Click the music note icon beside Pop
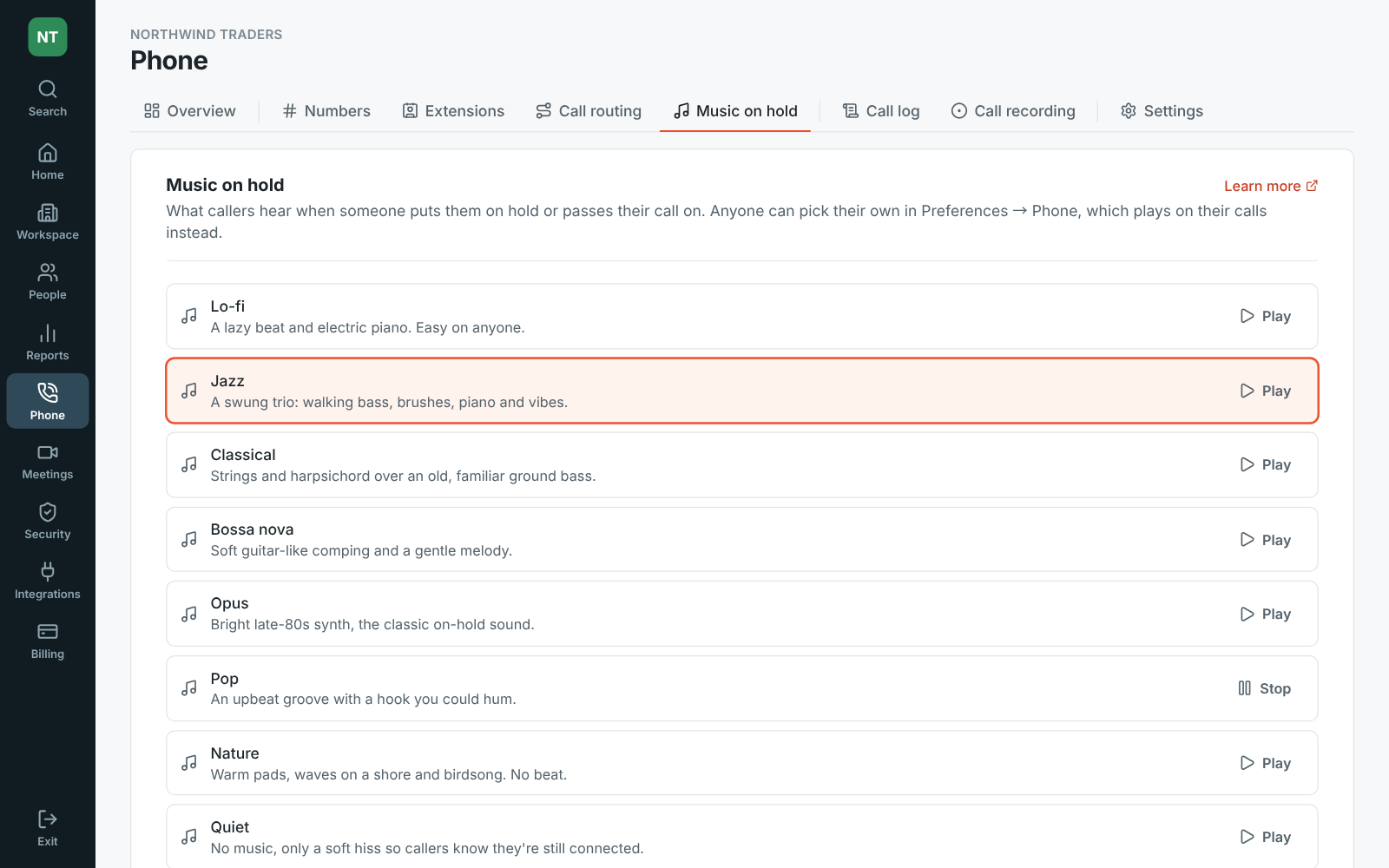The height and width of the screenshot is (868, 1389). pos(189,688)
